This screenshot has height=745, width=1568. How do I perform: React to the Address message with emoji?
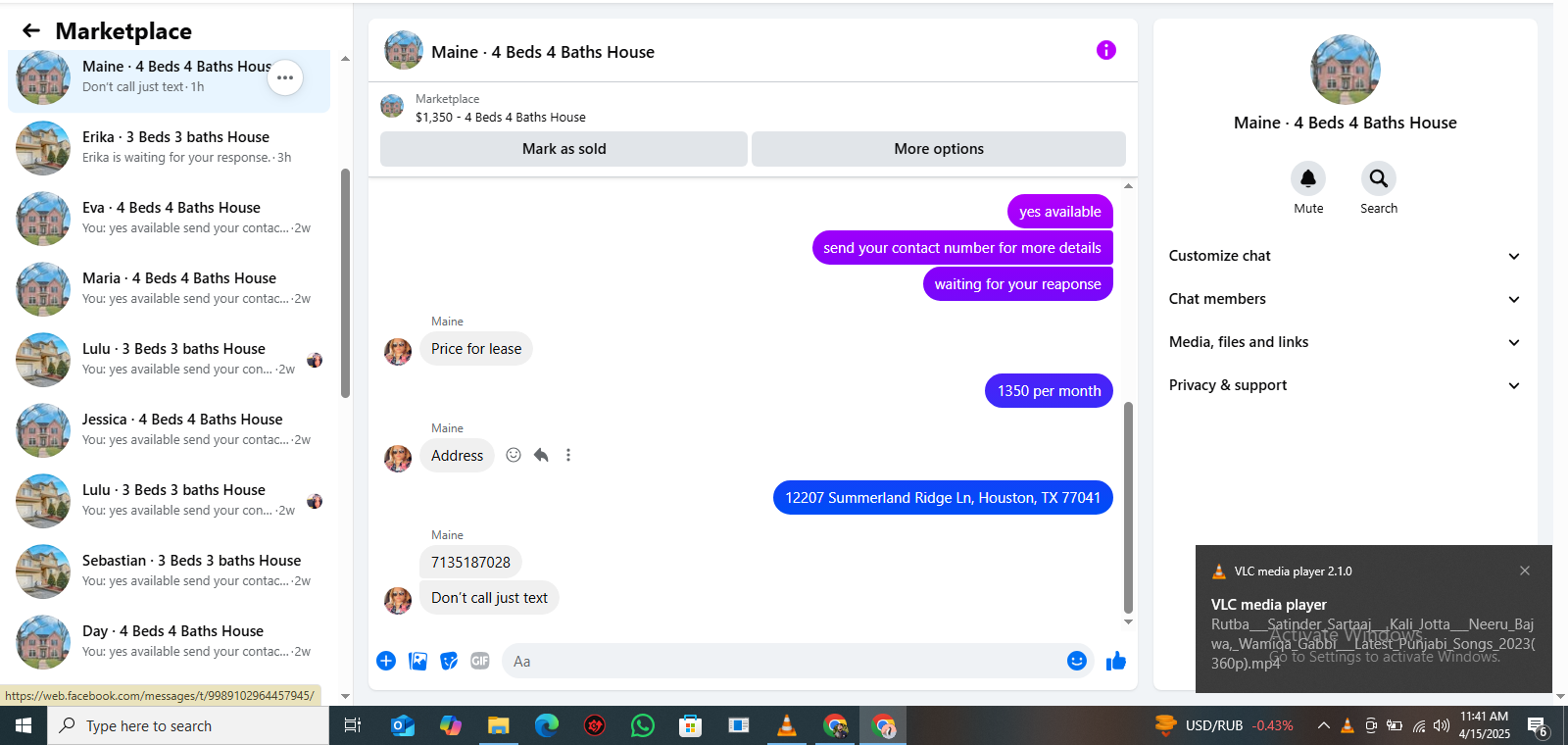tap(514, 455)
